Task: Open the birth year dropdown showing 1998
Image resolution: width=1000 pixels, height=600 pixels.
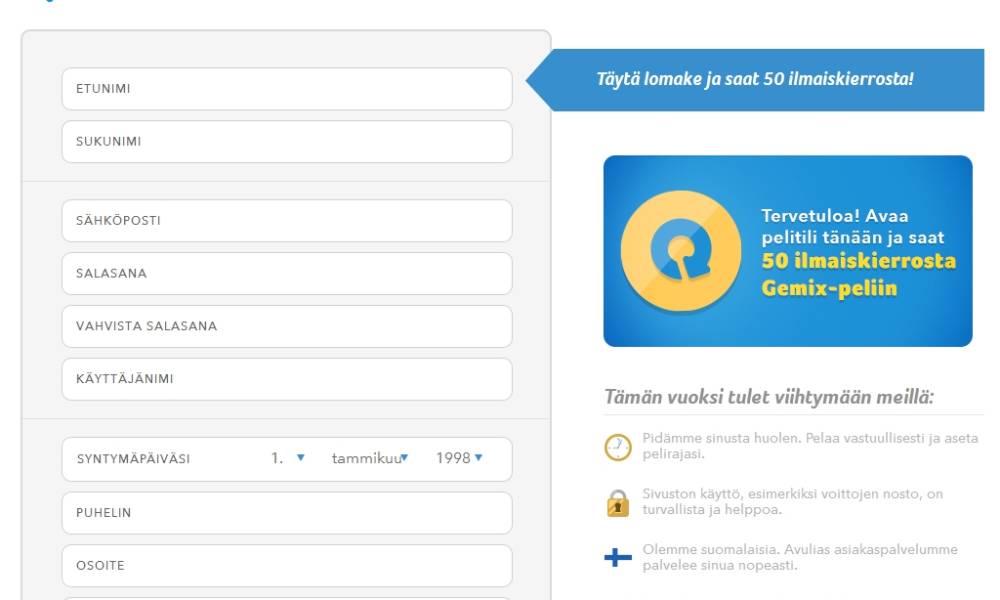Action: click(459, 459)
